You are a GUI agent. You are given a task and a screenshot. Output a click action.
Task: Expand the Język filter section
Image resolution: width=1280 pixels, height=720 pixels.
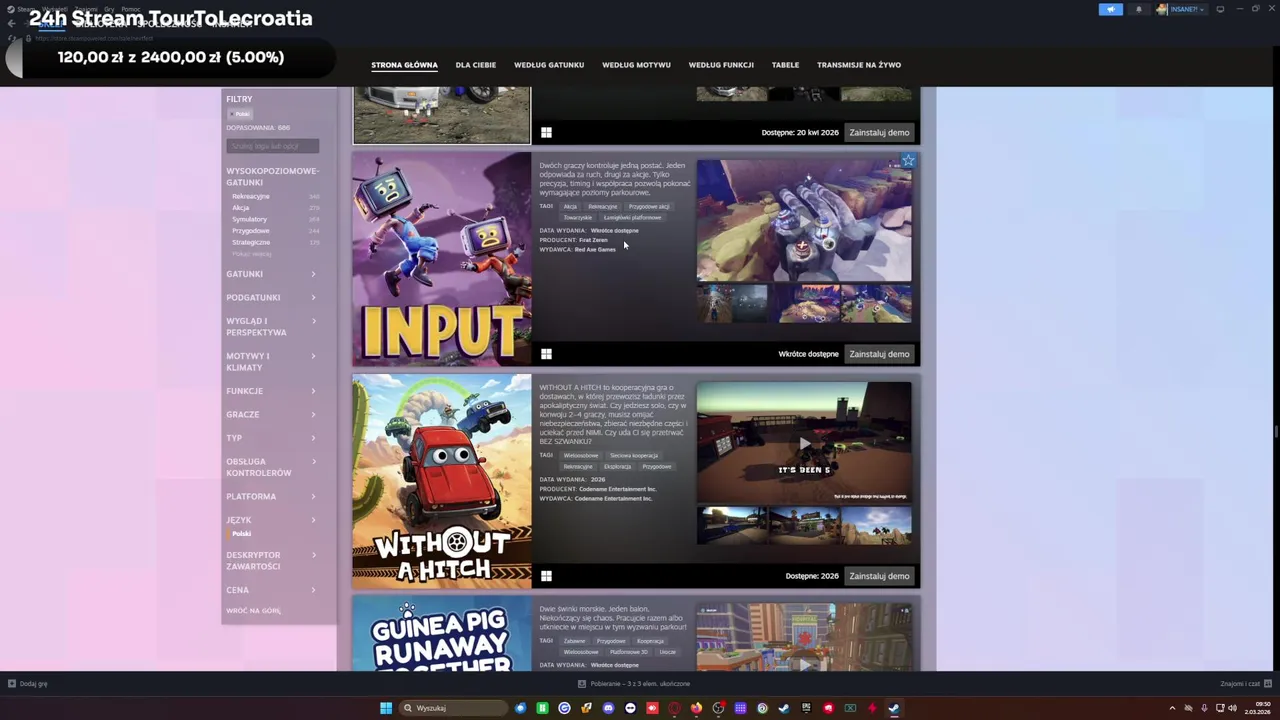click(271, 520)
